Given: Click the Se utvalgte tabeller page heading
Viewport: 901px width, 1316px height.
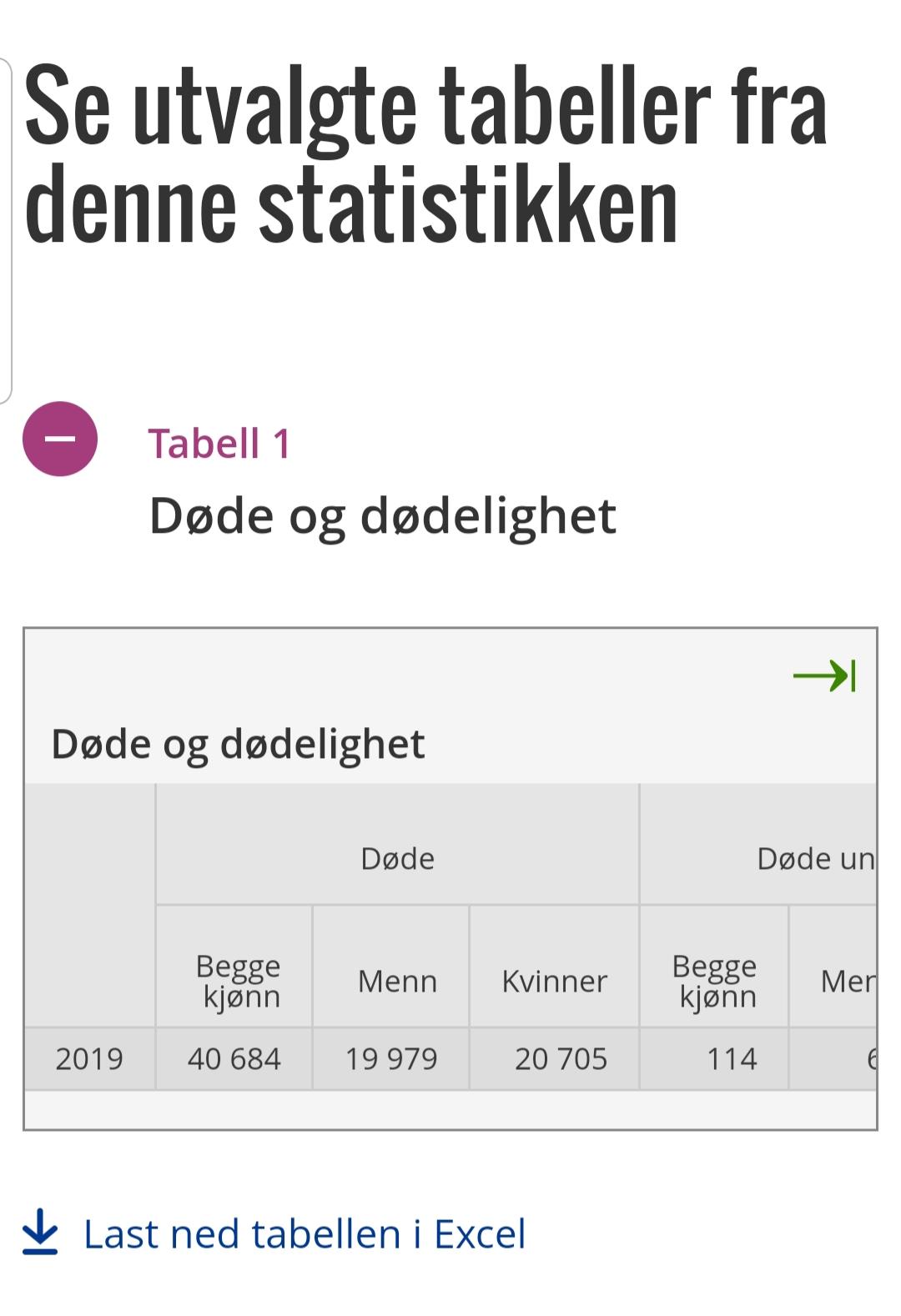Looking at the screenshot, I should tap(425, 153).
